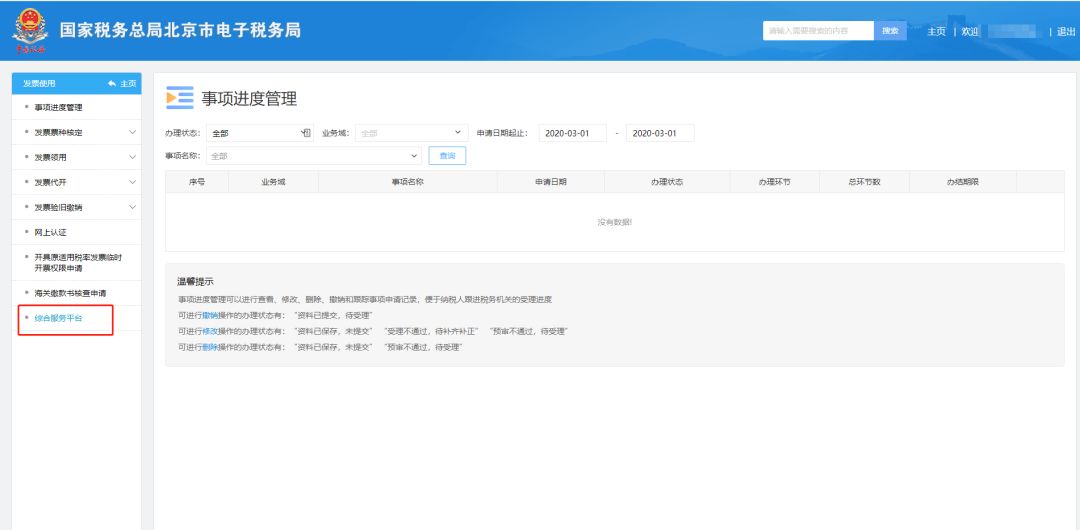Click the 发票使用 sidebar header
Viewport: 1080px width, 530px height.
pos(39,83)
